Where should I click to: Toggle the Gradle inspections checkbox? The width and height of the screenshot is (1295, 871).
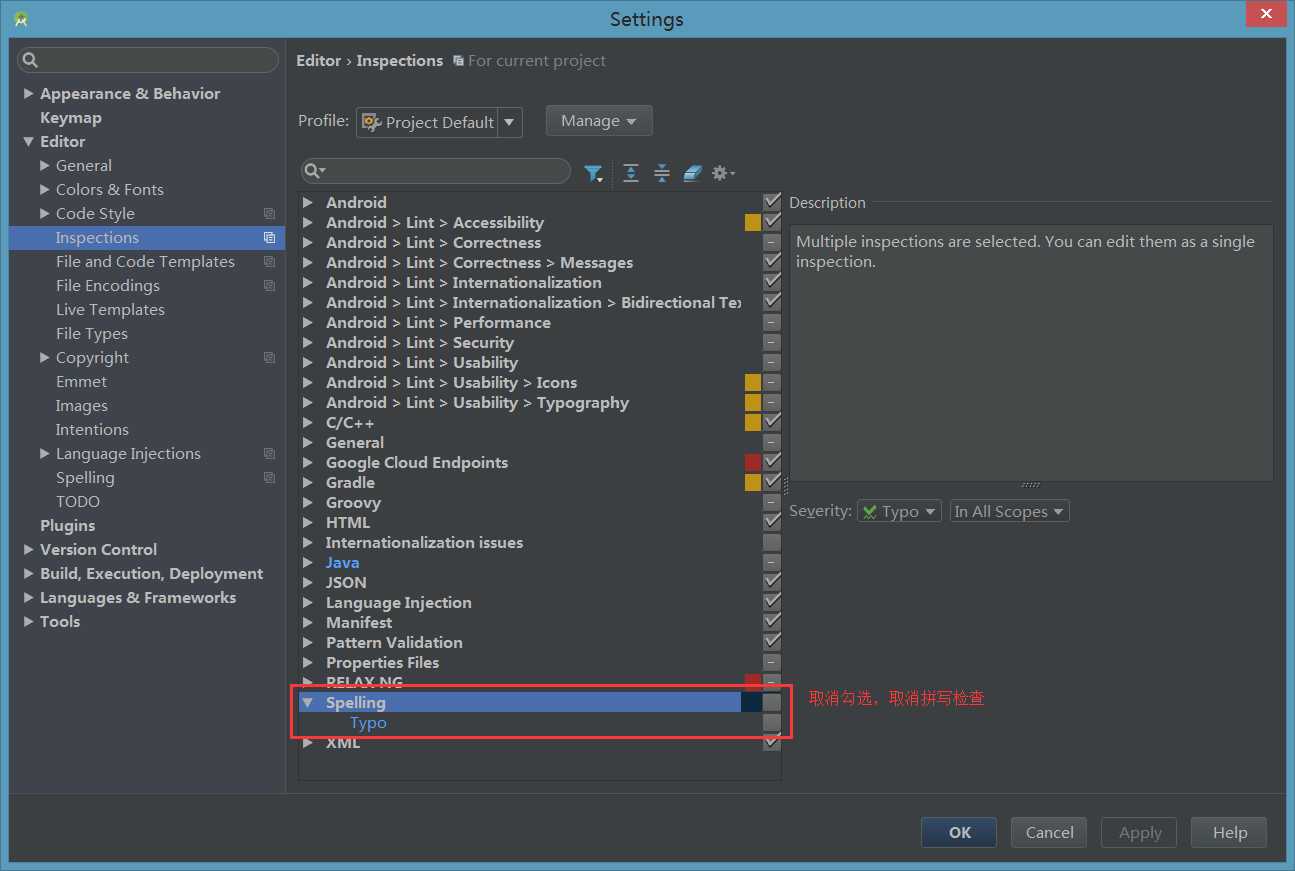pos(772,482)
